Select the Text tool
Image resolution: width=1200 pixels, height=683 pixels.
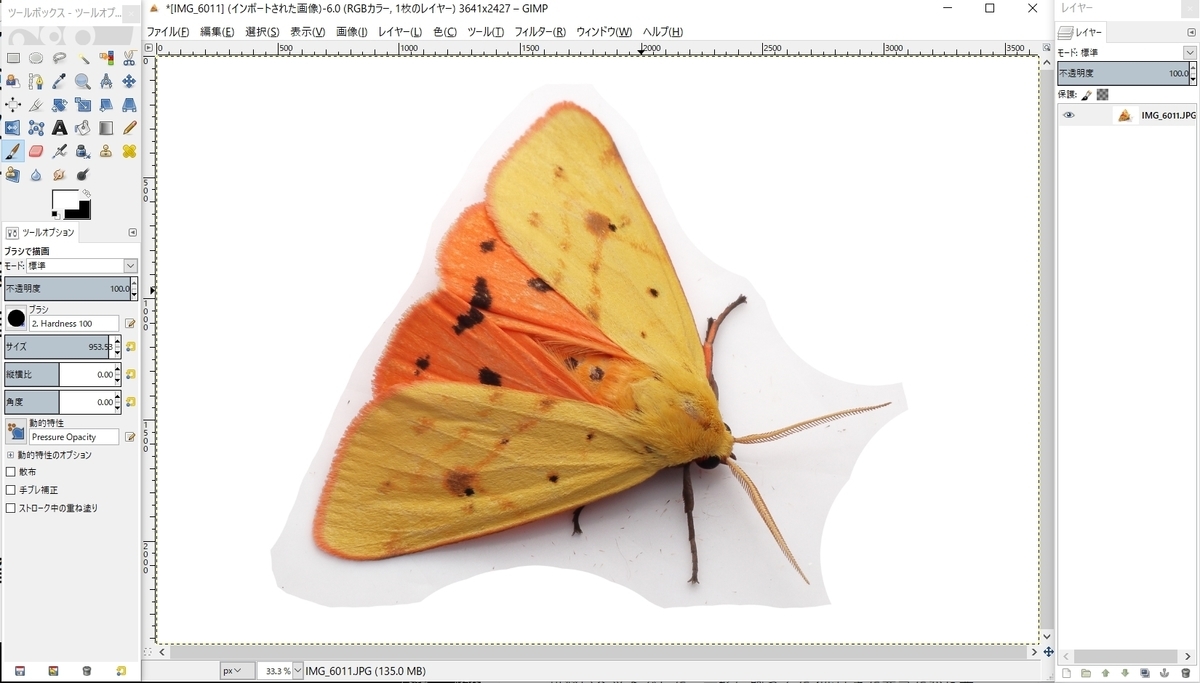[x=59, y=128]
